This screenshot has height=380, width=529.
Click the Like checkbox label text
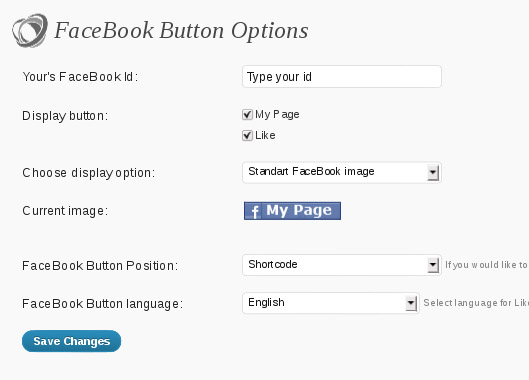(x=265, y=135)
